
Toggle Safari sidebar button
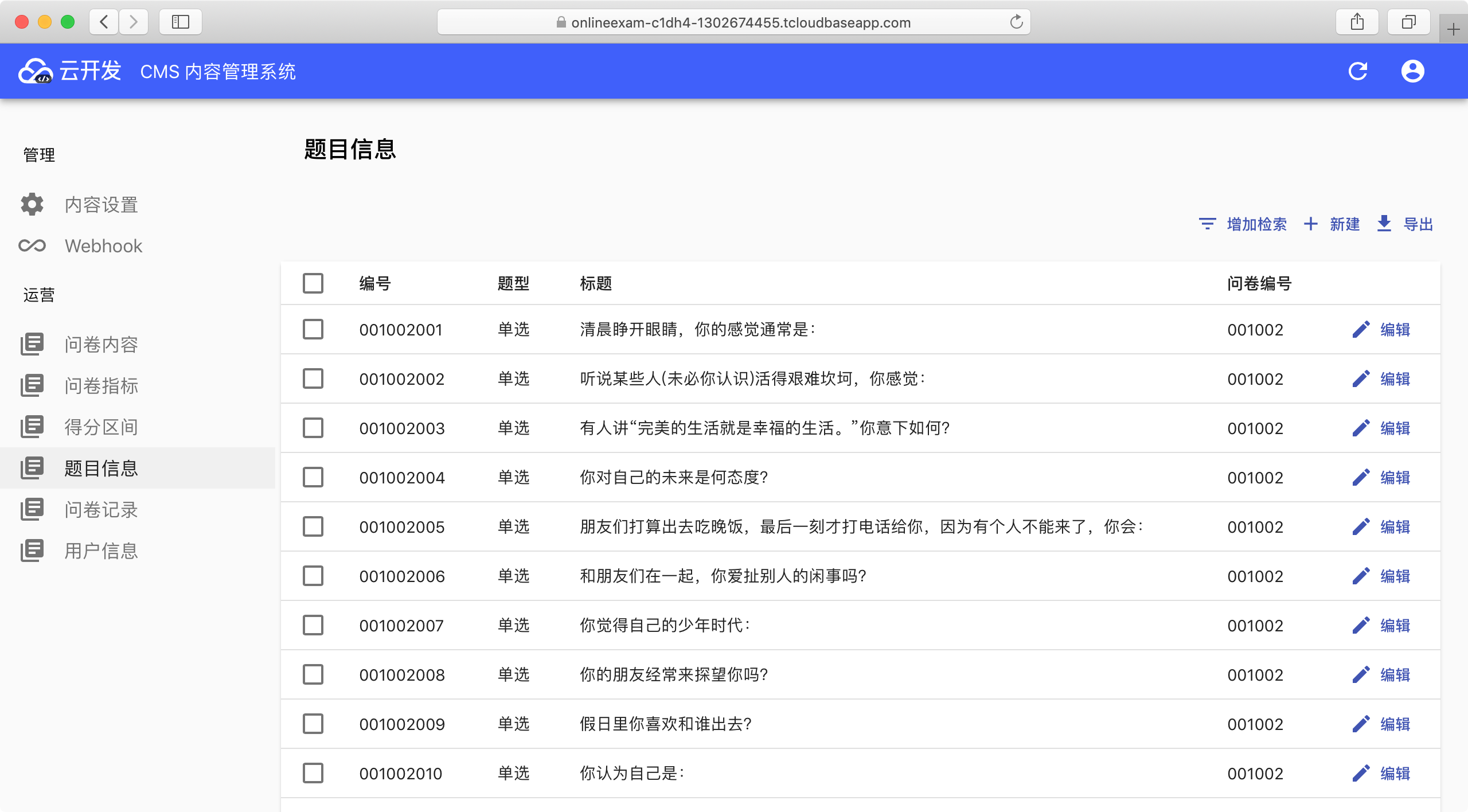click(181, 22)
